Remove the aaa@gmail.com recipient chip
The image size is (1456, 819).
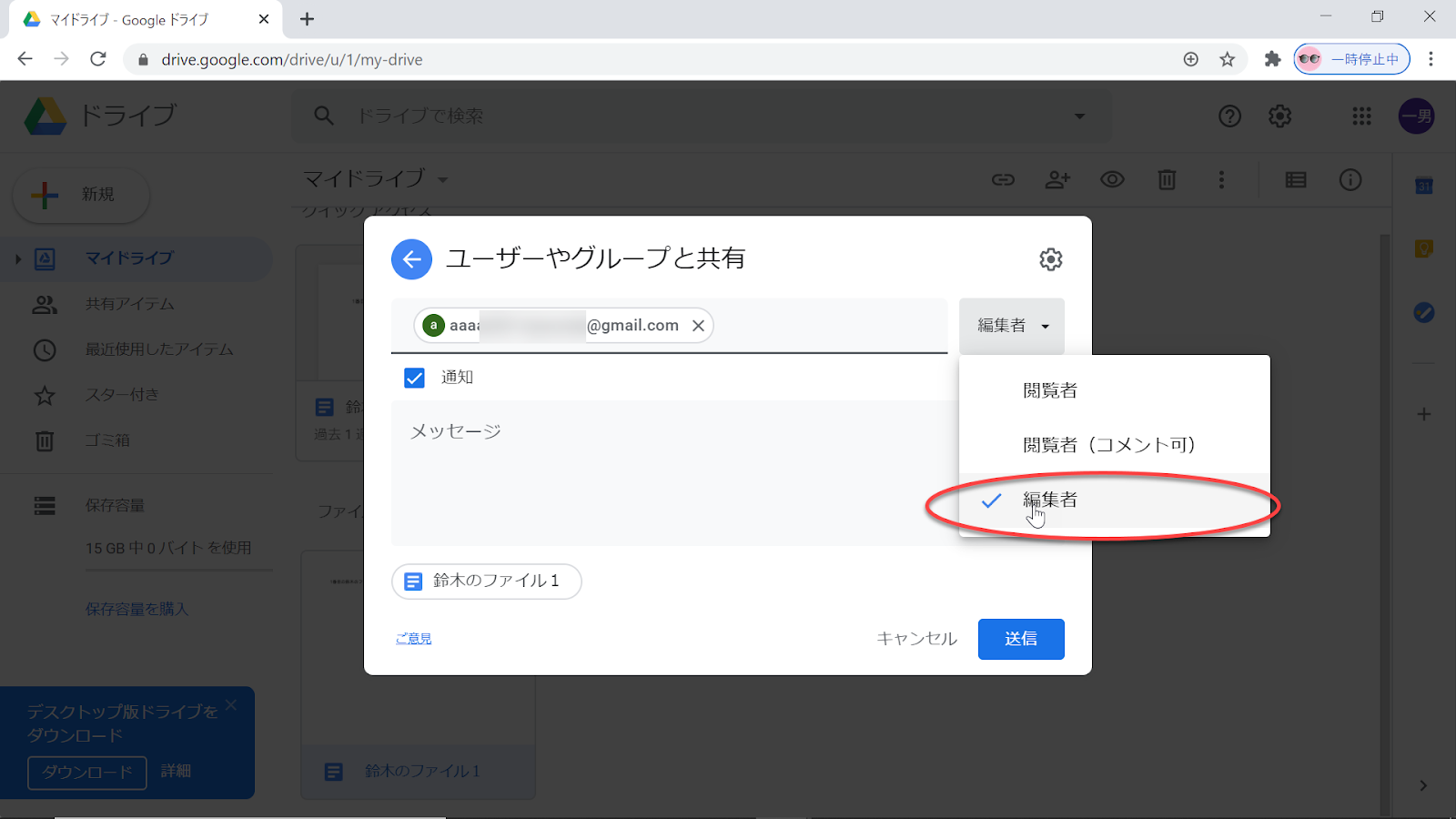point(698,326)
